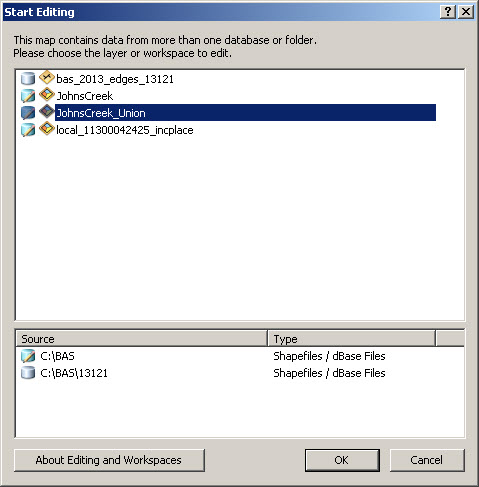Click the polygon layer icon for JohnsCreek_Union

point(47,111)
